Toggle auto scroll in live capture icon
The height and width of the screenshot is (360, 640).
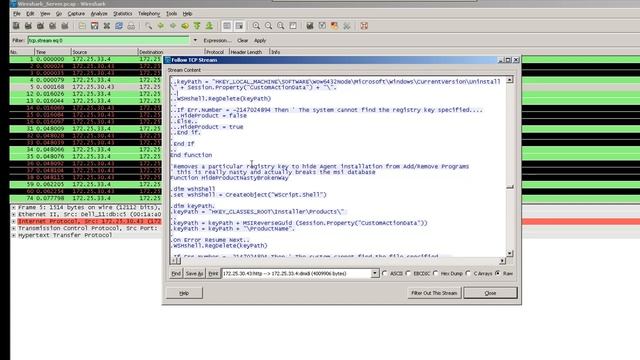coord(239,26)
